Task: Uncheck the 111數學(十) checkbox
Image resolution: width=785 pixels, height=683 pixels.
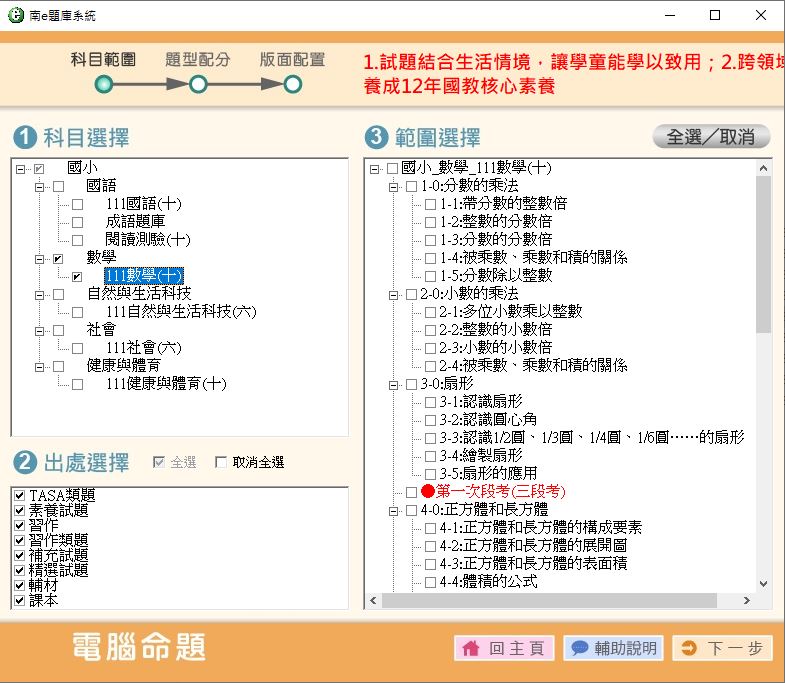Action: pos(77,276)
